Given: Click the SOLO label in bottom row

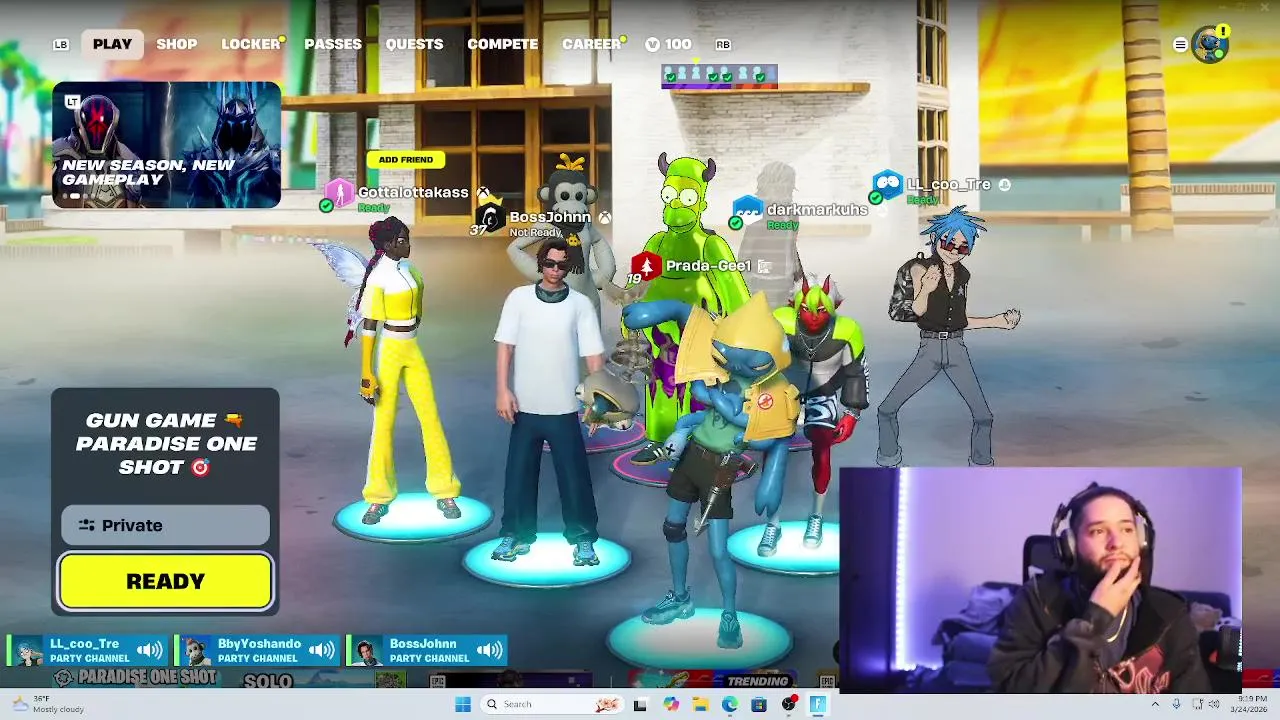Looking at the screenshot, I should 268,681.
